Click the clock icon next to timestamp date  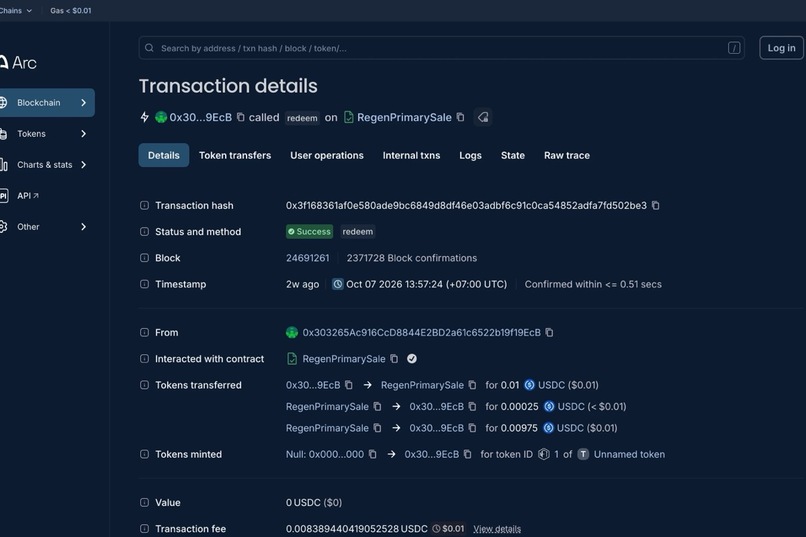(x=338, y=284)
